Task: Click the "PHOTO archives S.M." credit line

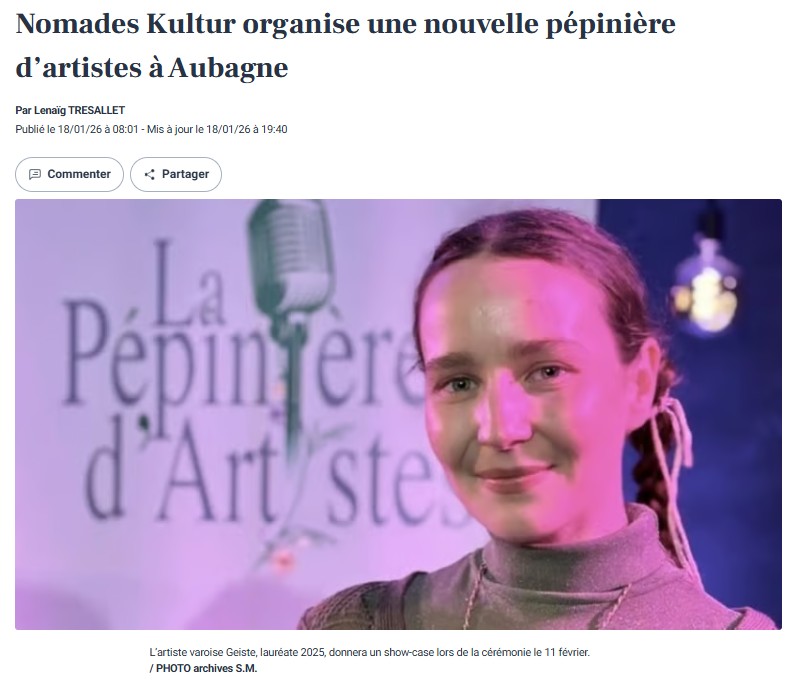Action: point(204,669)
